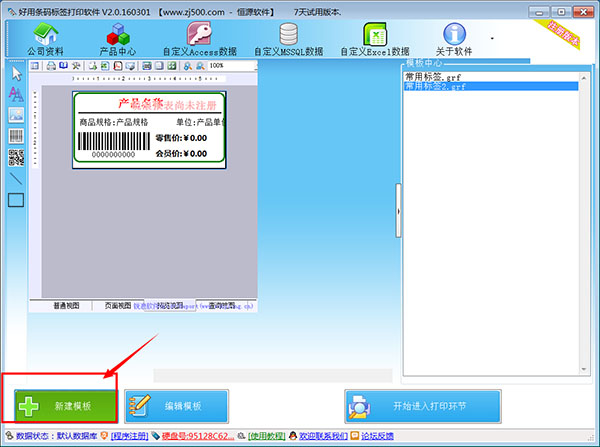
Task: Click the template list scroll-down arrow
Action: (584, 369)
